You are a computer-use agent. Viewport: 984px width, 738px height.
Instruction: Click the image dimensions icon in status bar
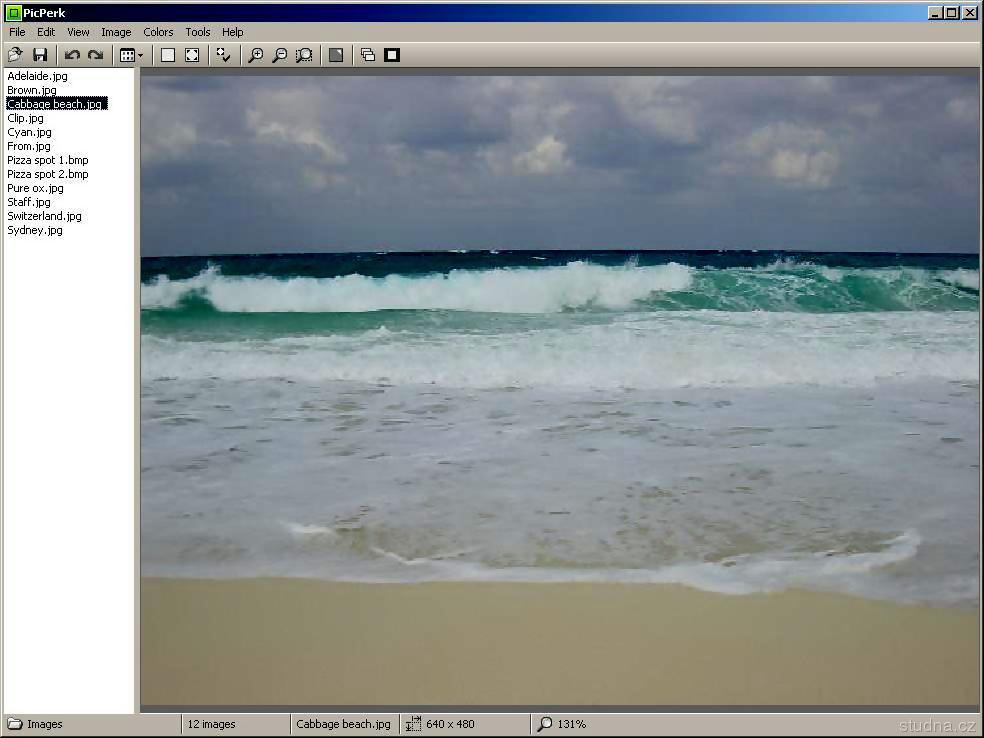click(413, 724)
